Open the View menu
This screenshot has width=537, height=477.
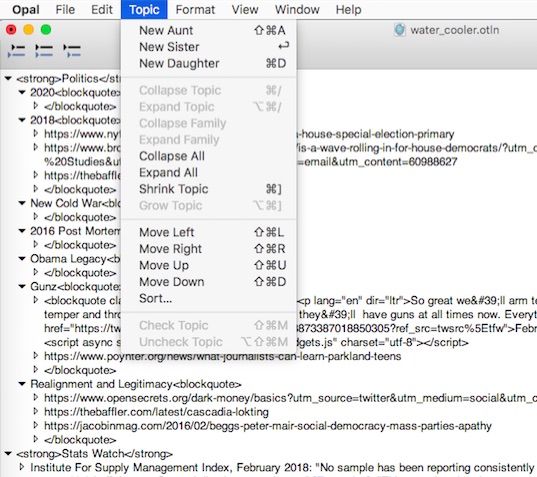[245, 10]
